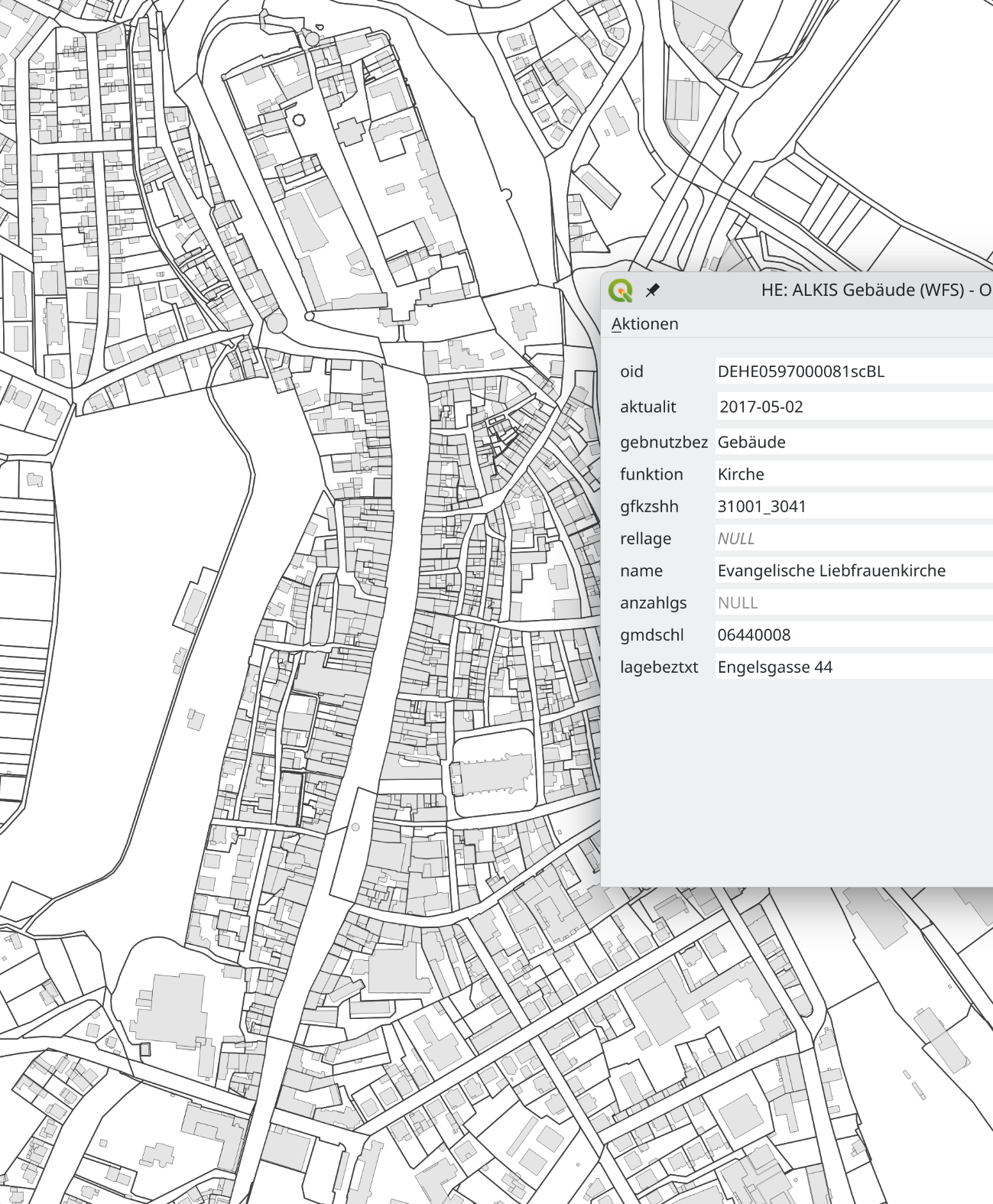The image size is (993, 1204).
Task: Click the round tower building at street junction
Action: 276,323
